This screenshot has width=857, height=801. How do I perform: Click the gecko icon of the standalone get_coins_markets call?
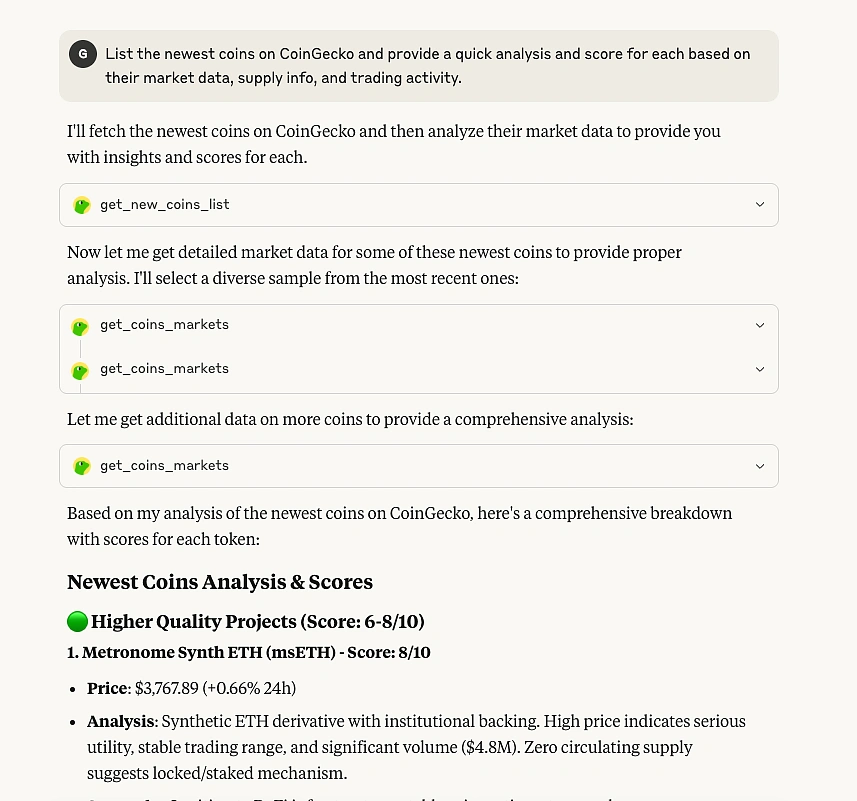[82, 466]
